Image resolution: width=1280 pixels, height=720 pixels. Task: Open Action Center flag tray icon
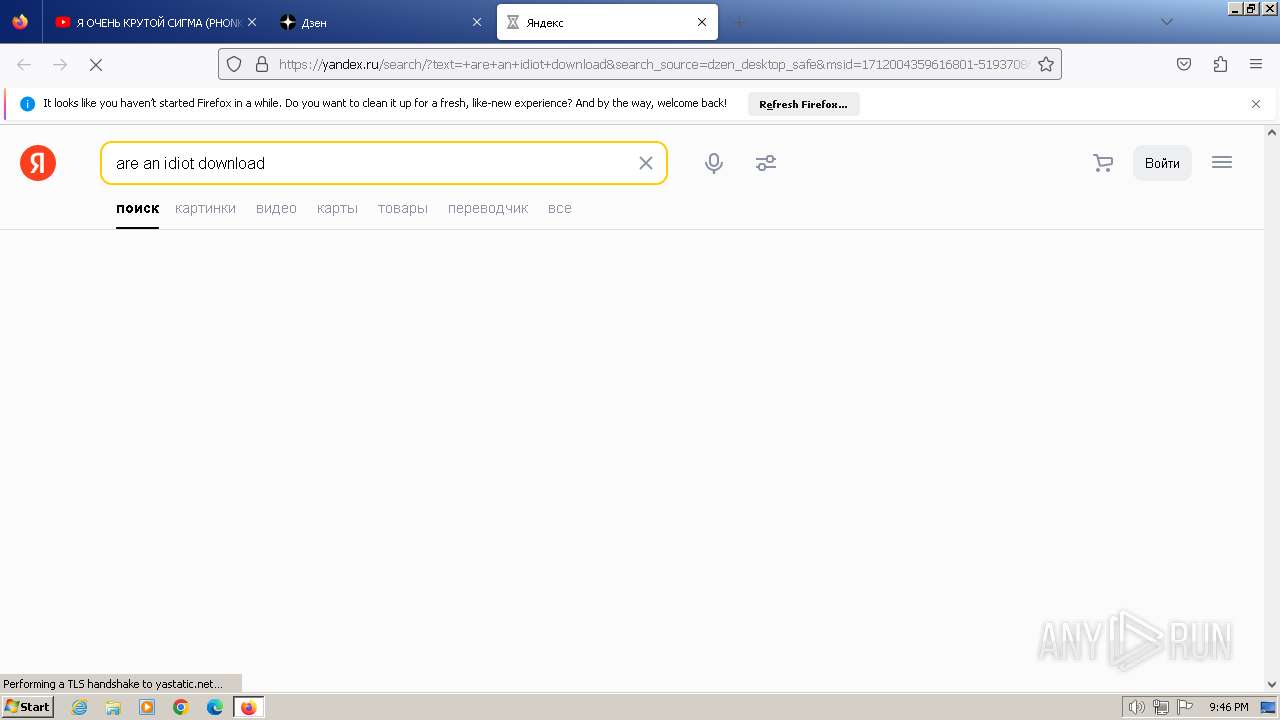click(1185, 707)
